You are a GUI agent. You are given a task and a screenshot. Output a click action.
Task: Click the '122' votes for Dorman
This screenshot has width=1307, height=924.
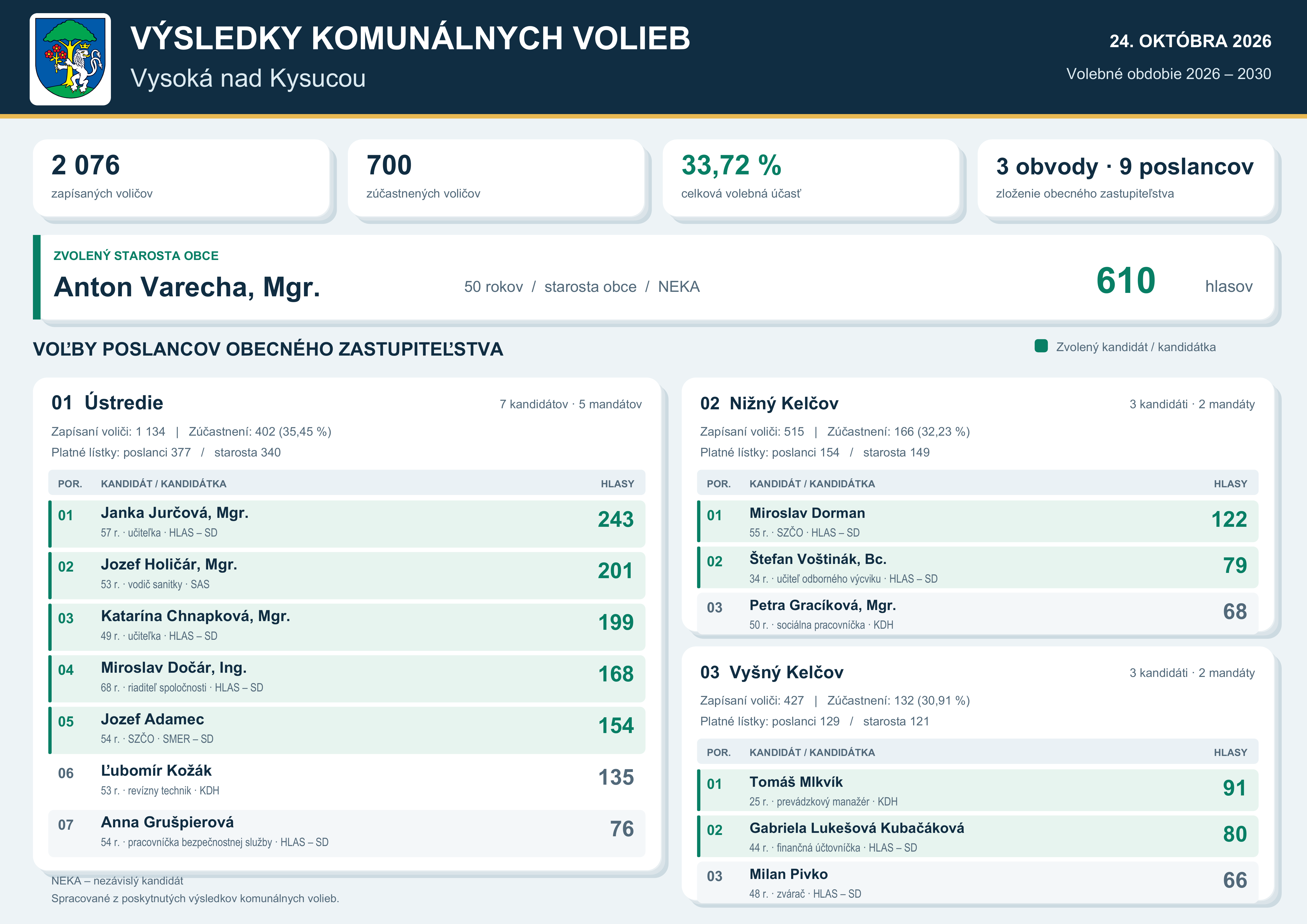click(1229, 519)
